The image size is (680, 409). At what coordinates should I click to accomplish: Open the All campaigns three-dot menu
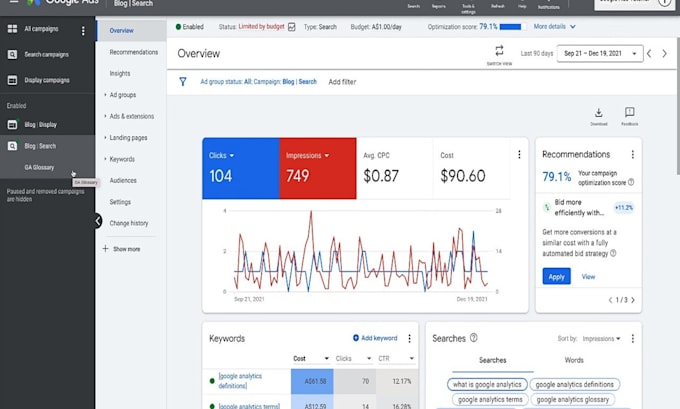click(x=83, y=31)
